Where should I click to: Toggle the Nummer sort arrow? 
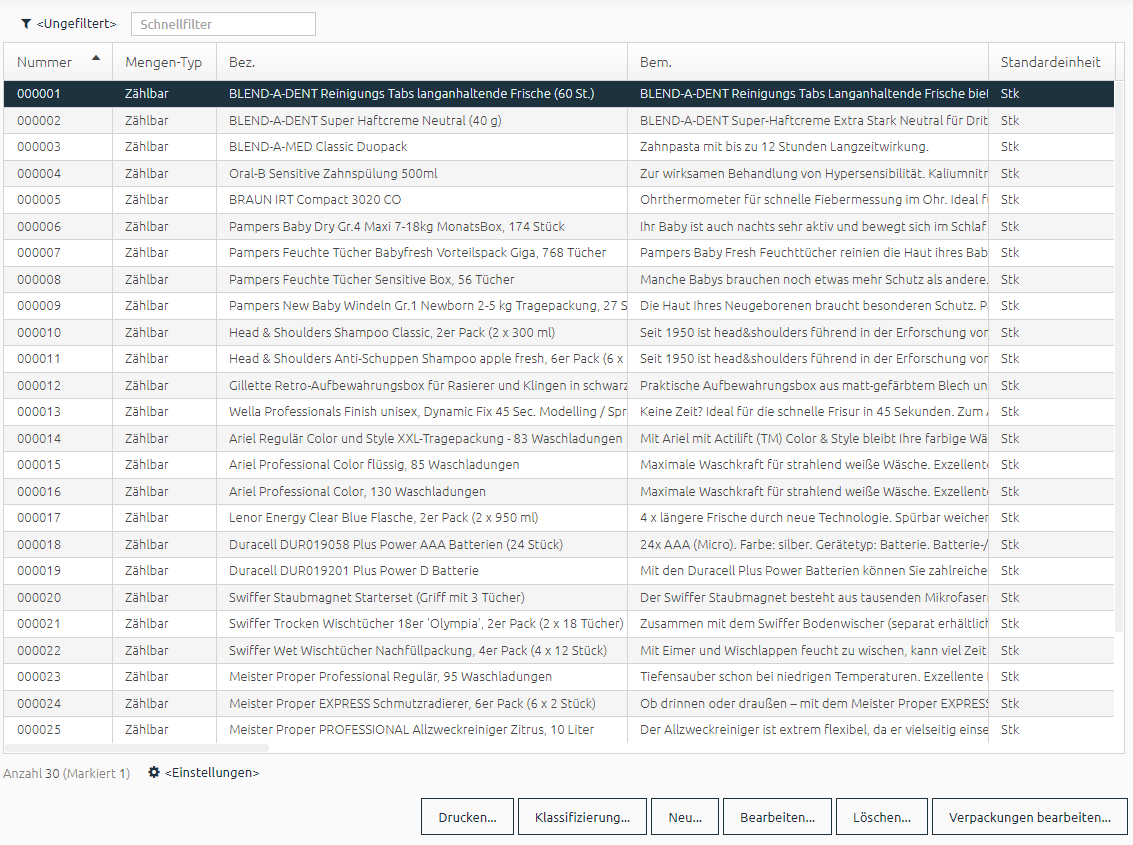96,58
